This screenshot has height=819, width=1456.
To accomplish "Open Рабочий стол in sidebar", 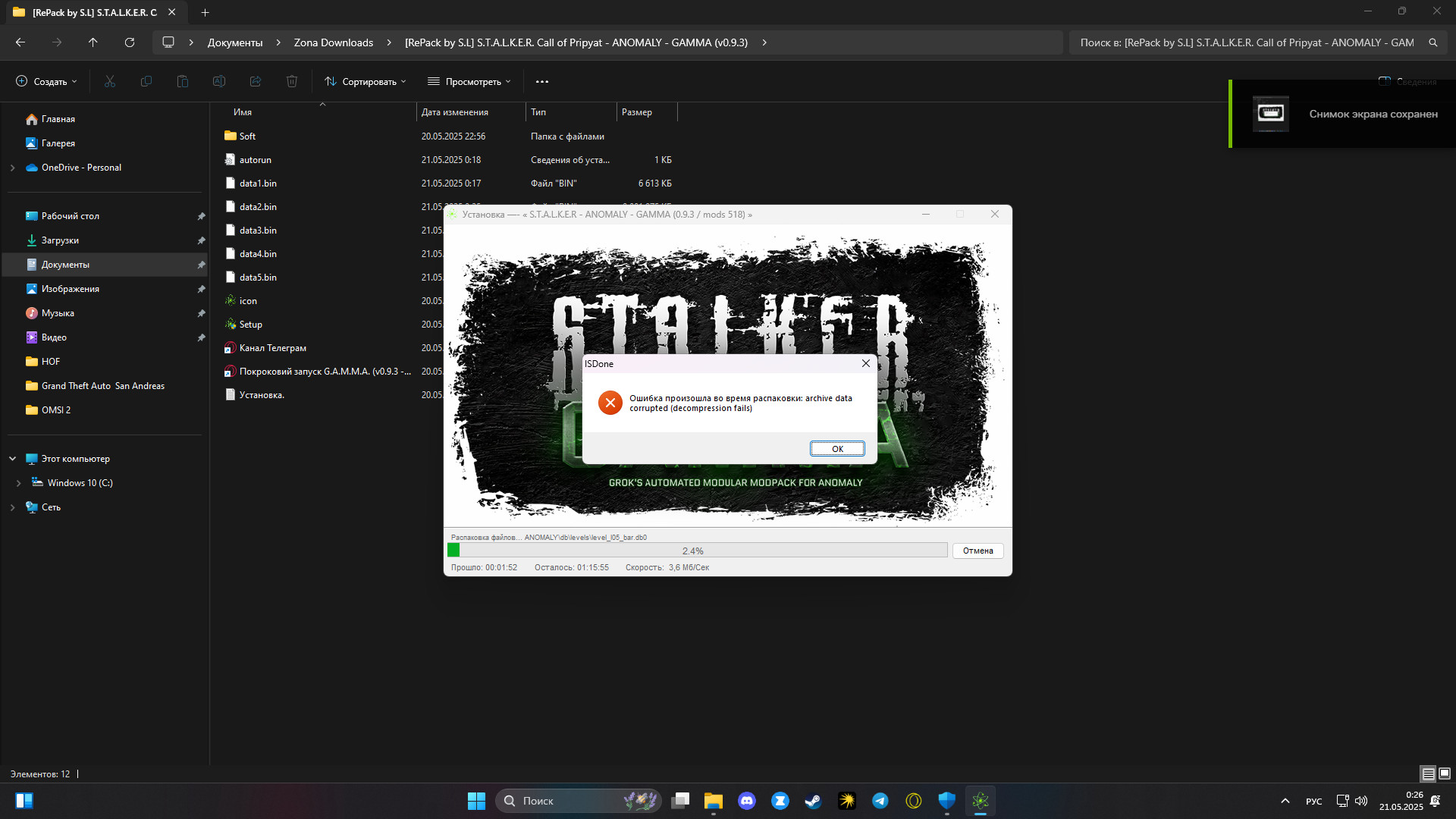I will pyautogui.click(x=105, y=216).
